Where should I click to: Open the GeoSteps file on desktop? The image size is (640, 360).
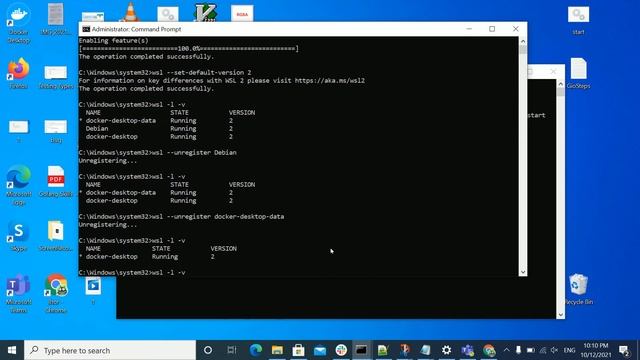[x=578, y=73]
